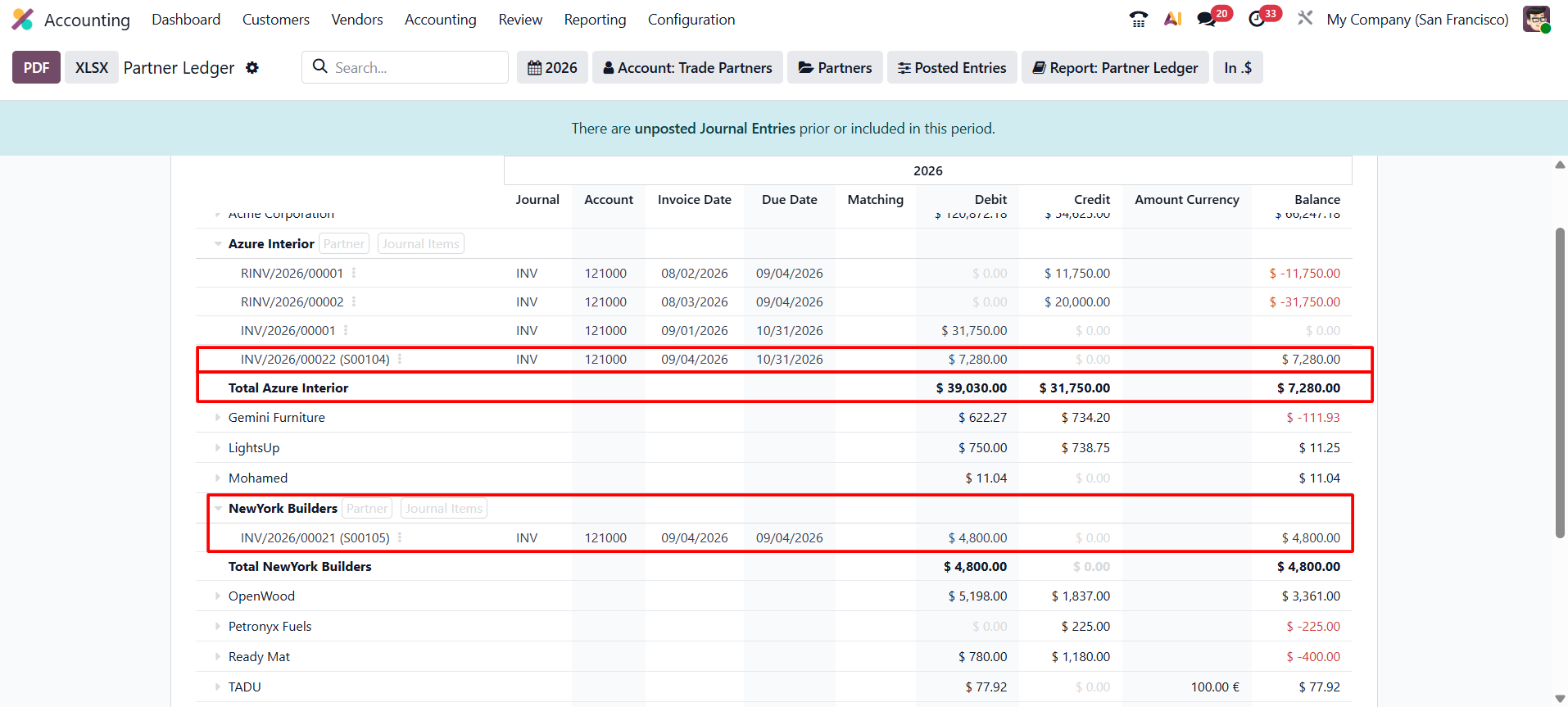The height and width of the screenshot is (707, 1568).
Task: Open entry INV/2026/00021 (S00105)
Action: (x=315, y=537)
